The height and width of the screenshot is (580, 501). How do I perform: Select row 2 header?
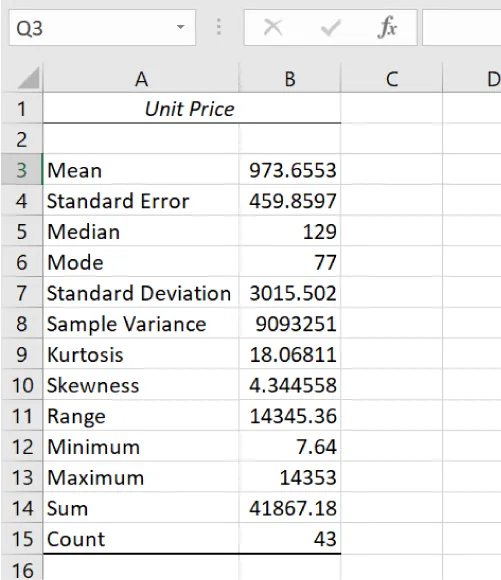(x=22, y=139)
